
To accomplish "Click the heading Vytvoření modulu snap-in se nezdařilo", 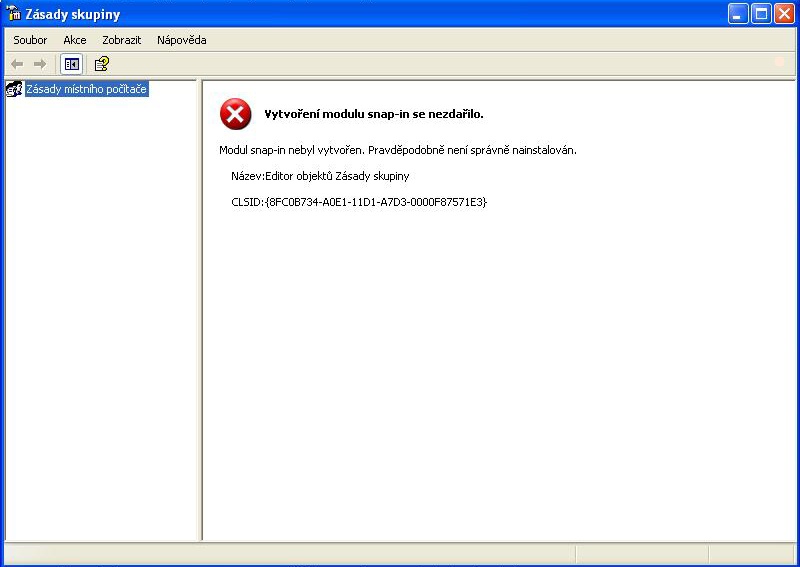I will click(373, 114).
